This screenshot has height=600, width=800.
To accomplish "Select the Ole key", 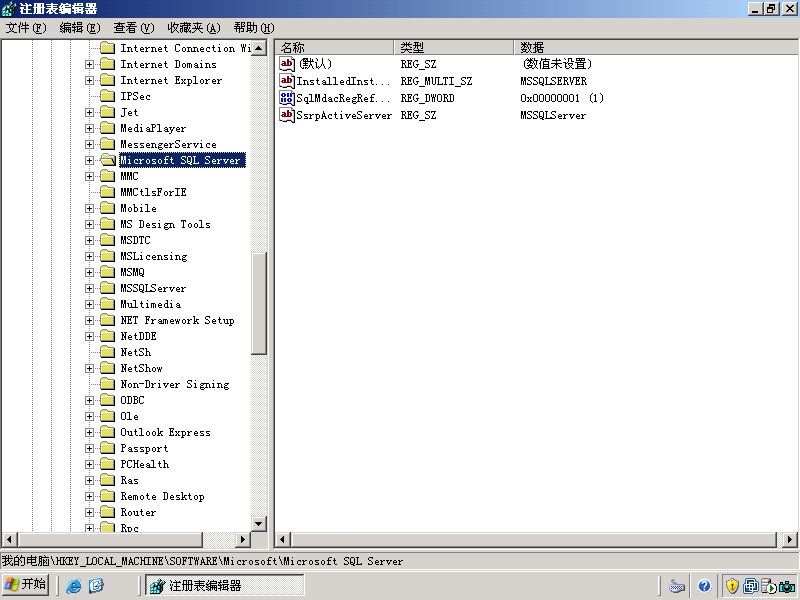I will tap(129, 416).
